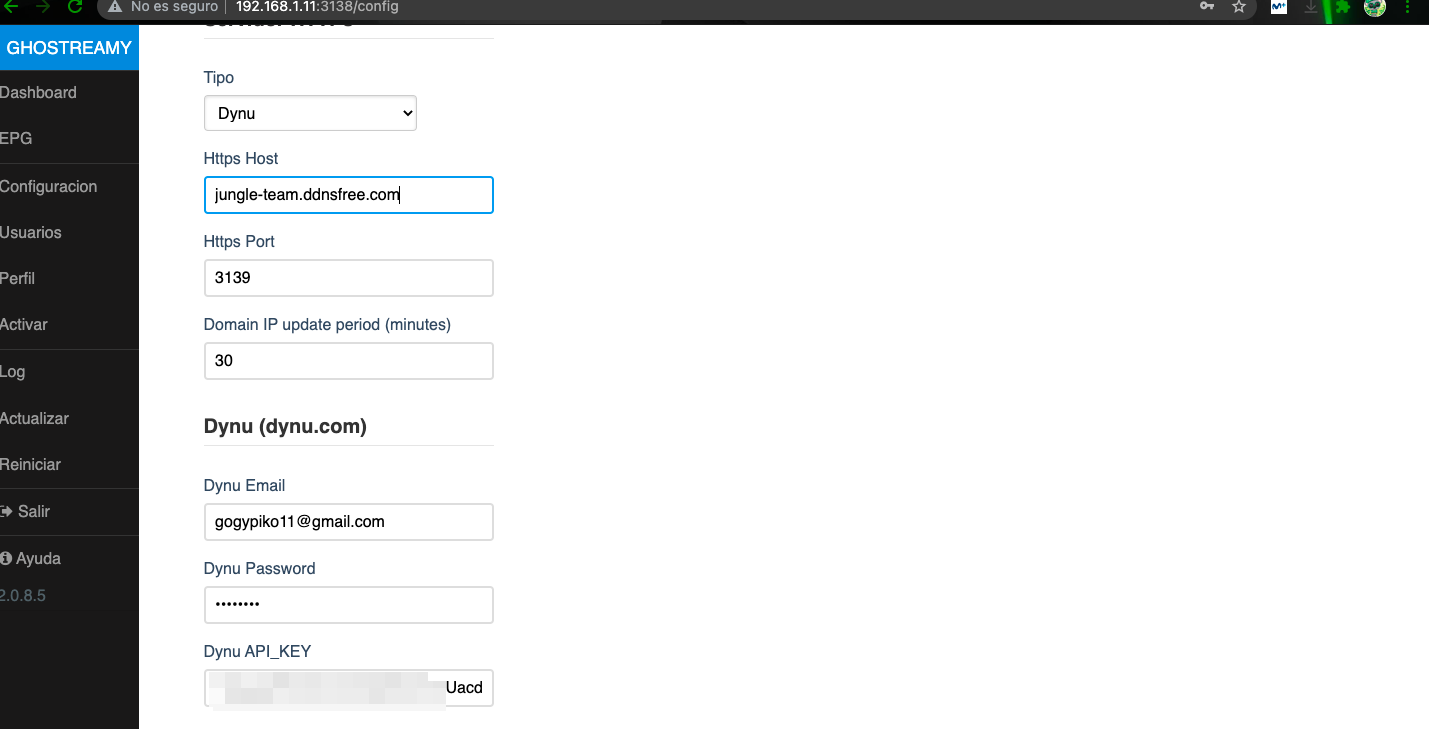Select Log from the sidebar

point(13,372)
